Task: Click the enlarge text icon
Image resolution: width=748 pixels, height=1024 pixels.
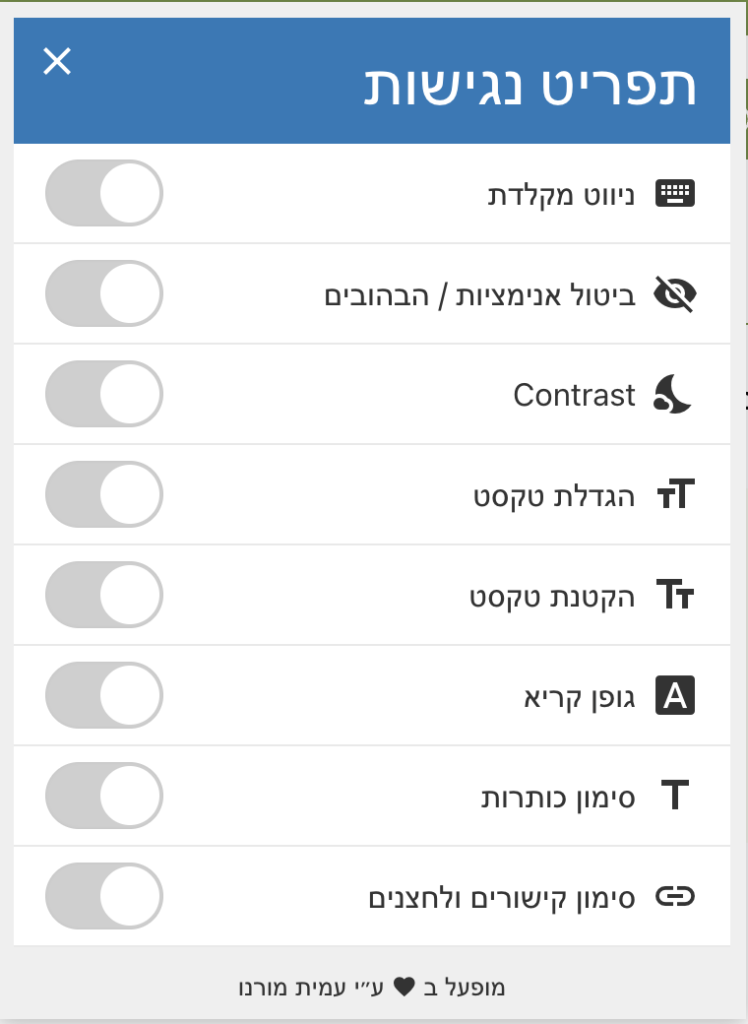Action: point(674,495)
